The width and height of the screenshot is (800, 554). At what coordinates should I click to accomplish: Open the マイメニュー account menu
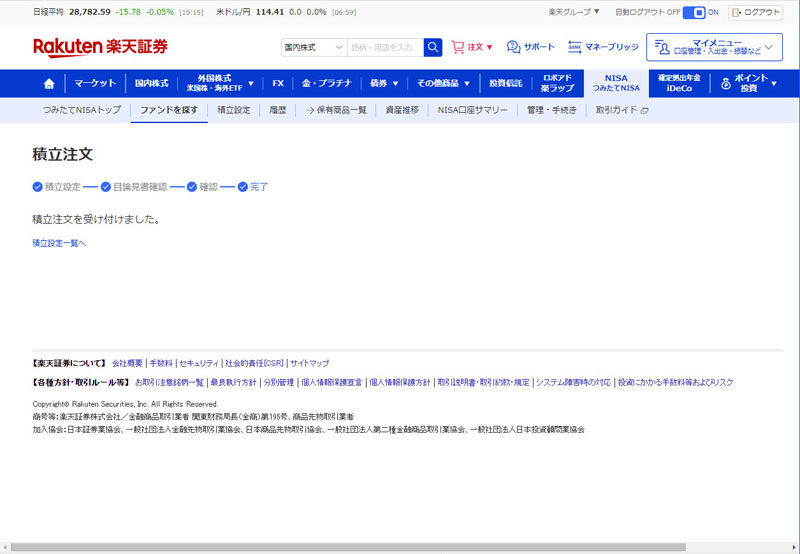[x=714, y=47]
